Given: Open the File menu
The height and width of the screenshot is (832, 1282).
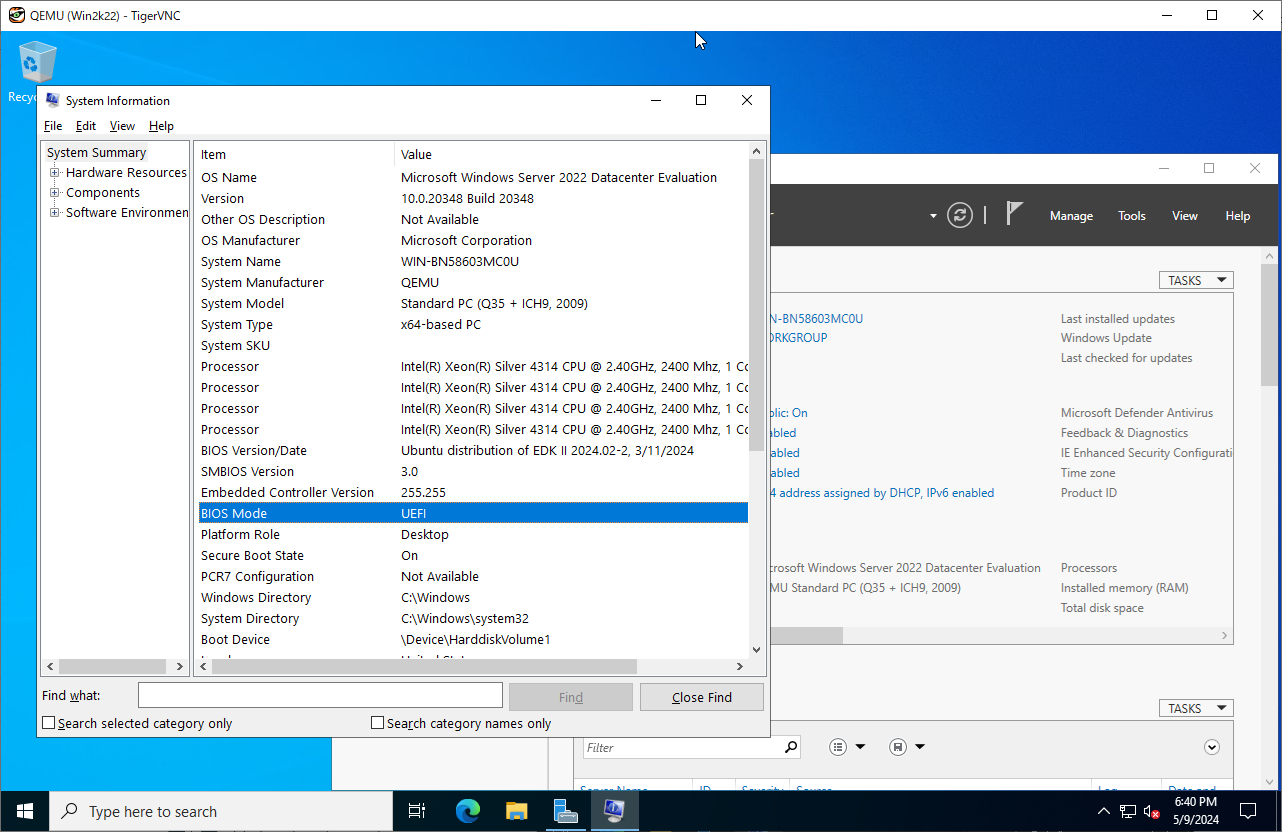Looking at the screenshot, I should tap(53, 126).
